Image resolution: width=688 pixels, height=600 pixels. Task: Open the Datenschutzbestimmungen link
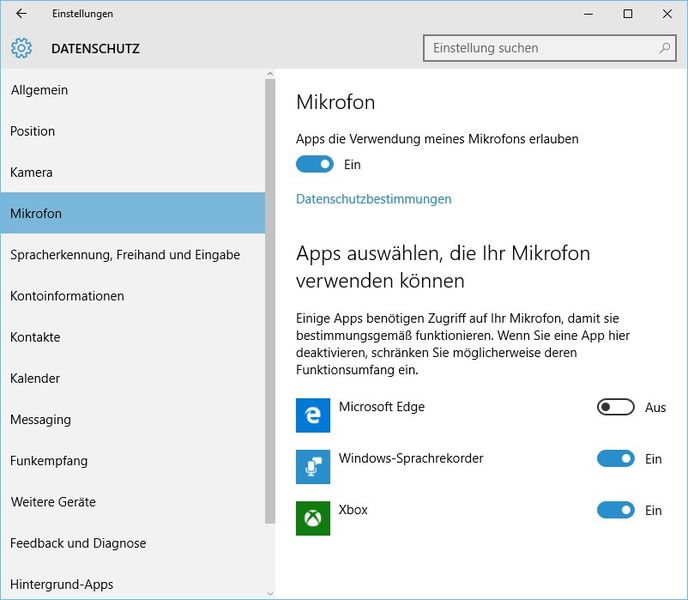click(373, 199)
